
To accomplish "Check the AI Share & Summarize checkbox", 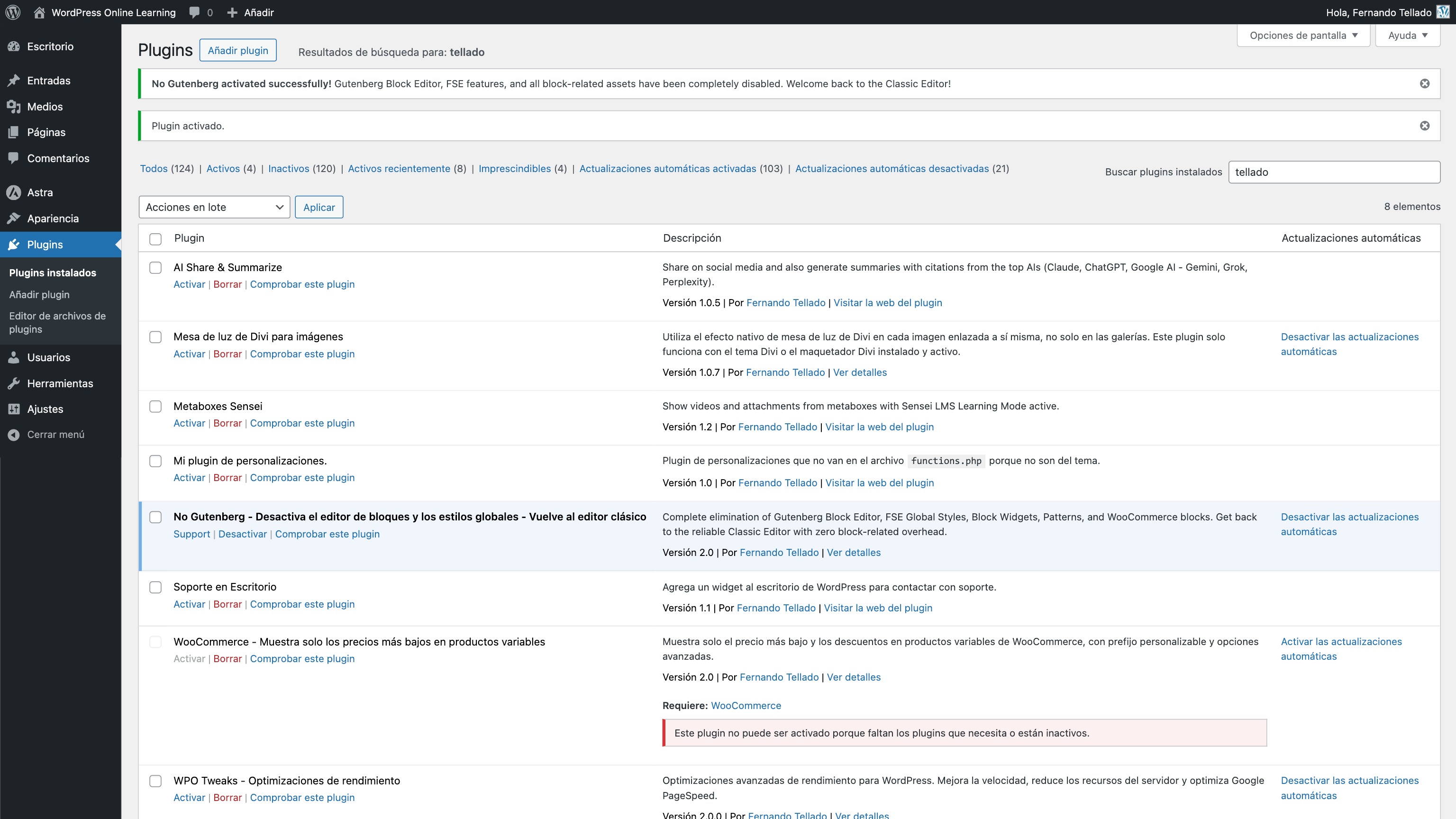I will tap(155, 267).
